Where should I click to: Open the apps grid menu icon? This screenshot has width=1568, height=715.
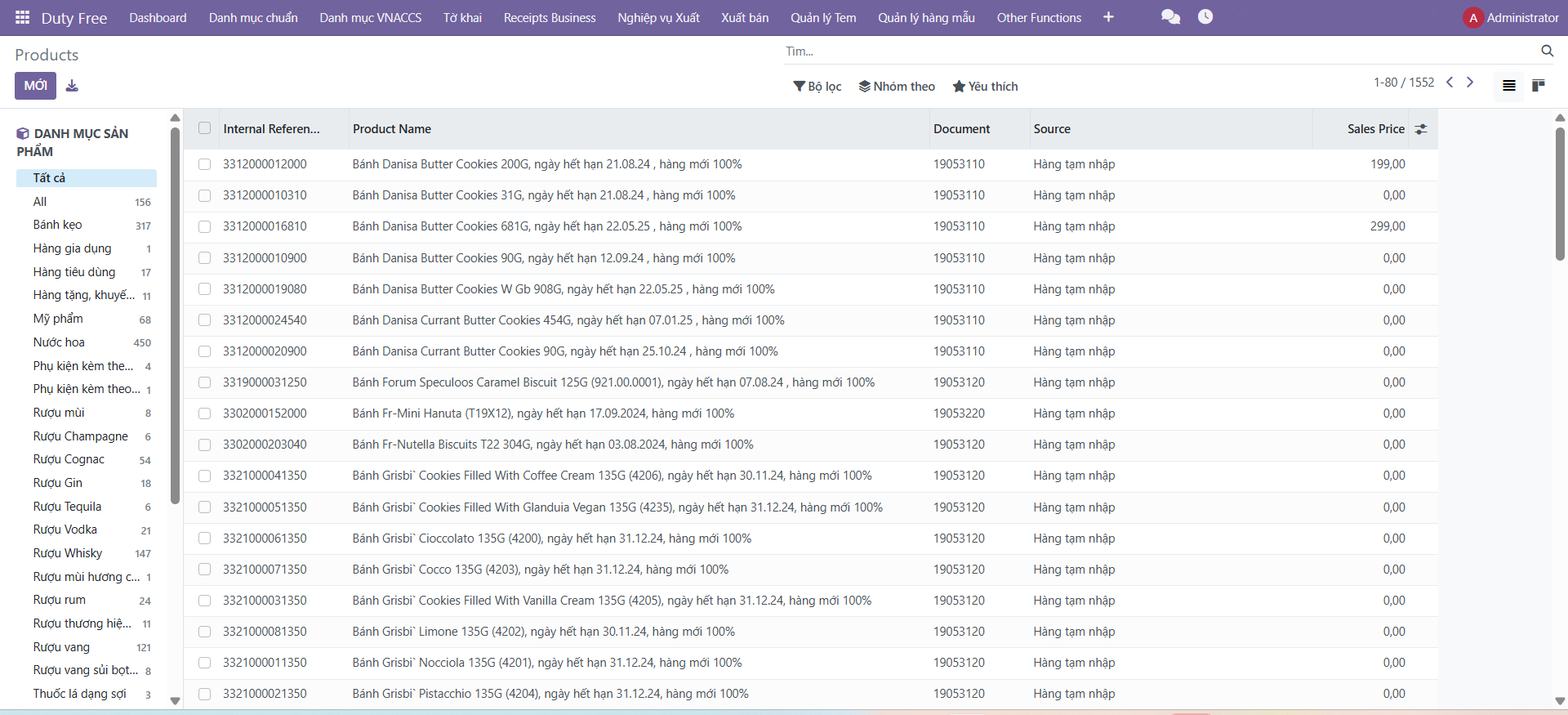click(x=22, y=17)
